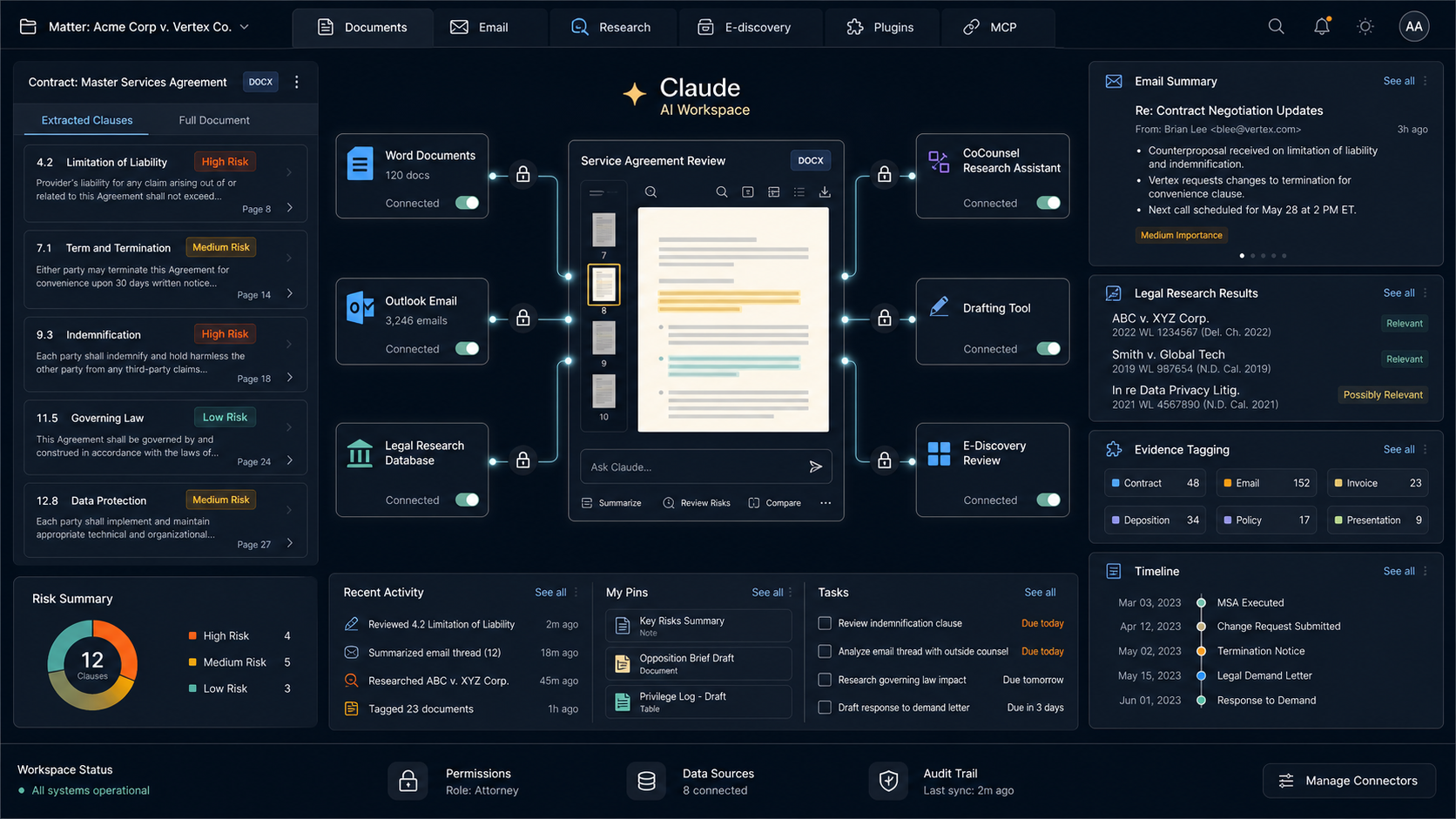The height and width of the screenshot is (819, 1456).
Task: Send the Ask Claude message arrow
Action: click(815, 467)
